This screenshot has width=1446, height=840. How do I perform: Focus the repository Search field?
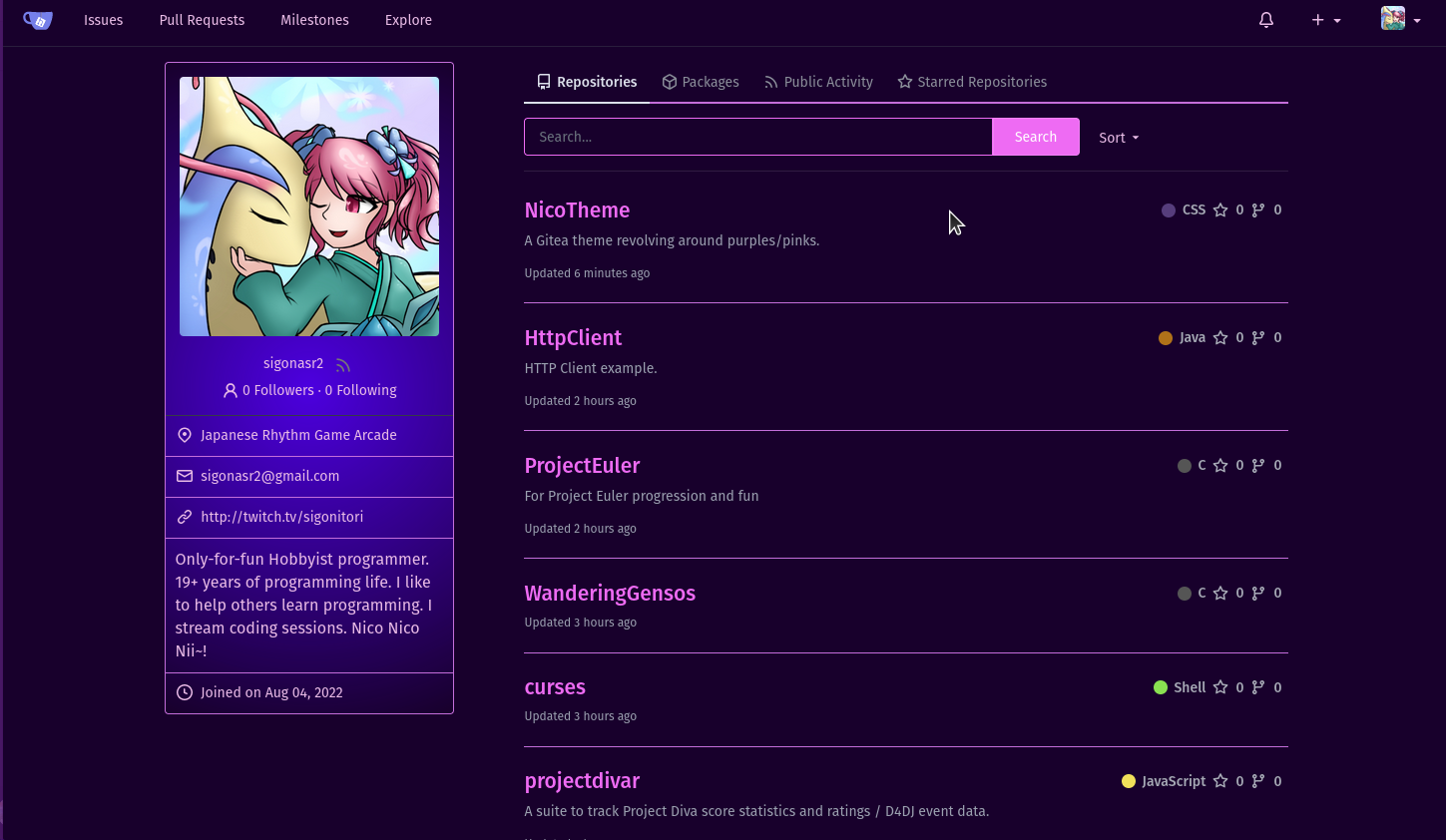coord(758,137)
